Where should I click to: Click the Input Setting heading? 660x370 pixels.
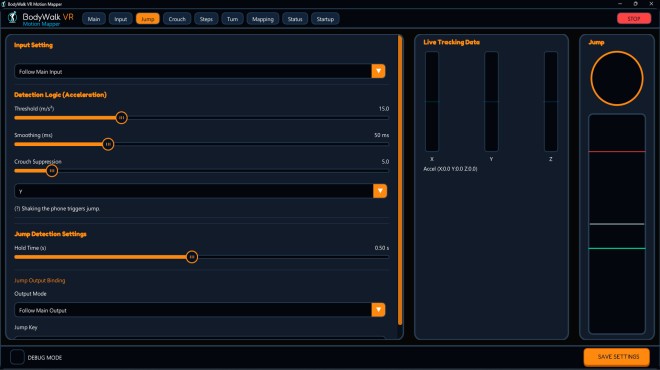pos(33,45)
